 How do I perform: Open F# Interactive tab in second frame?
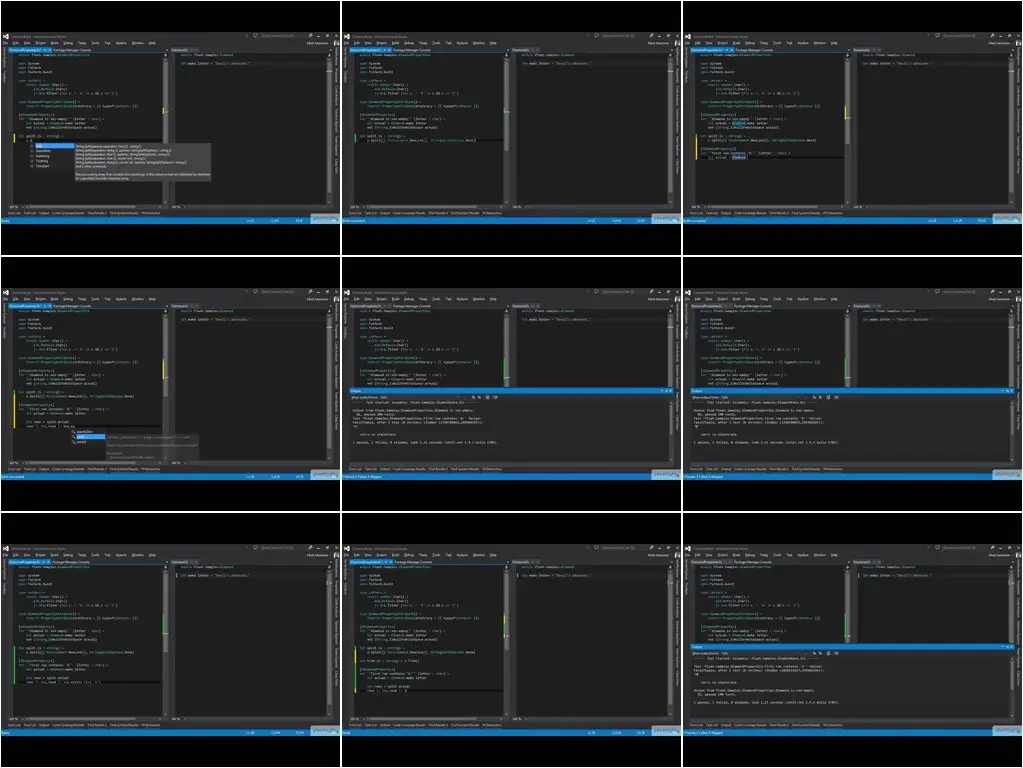point(492,213)
